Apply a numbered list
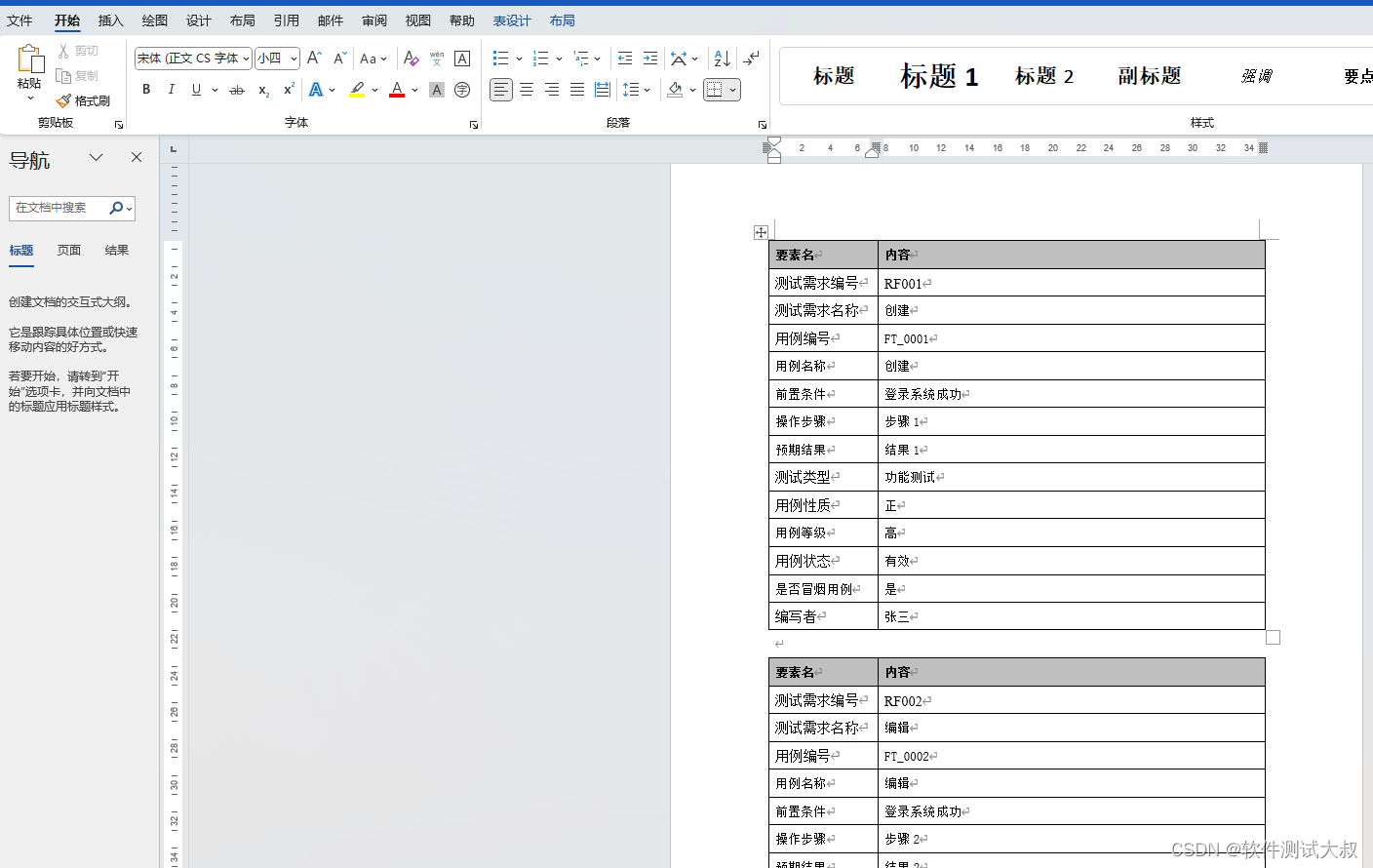The width and height of the screenshot is (1373, 868). [x=541, y=59]
